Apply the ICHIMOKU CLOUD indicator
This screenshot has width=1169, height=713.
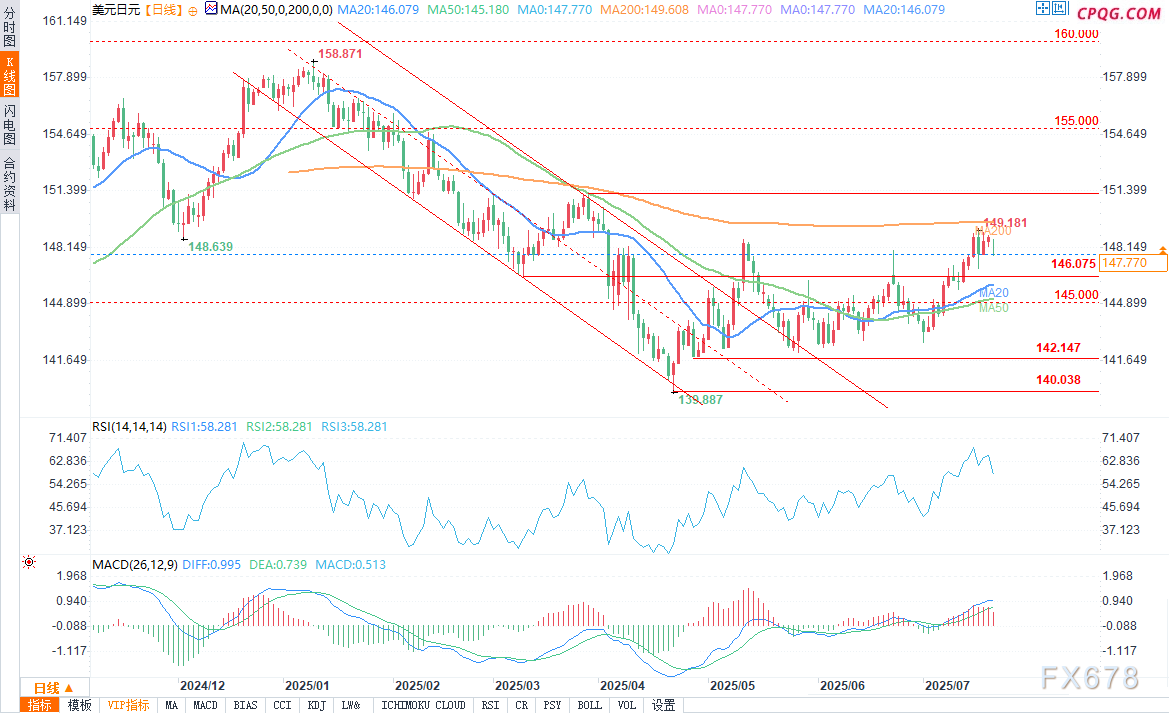click(x=423, y=705)
